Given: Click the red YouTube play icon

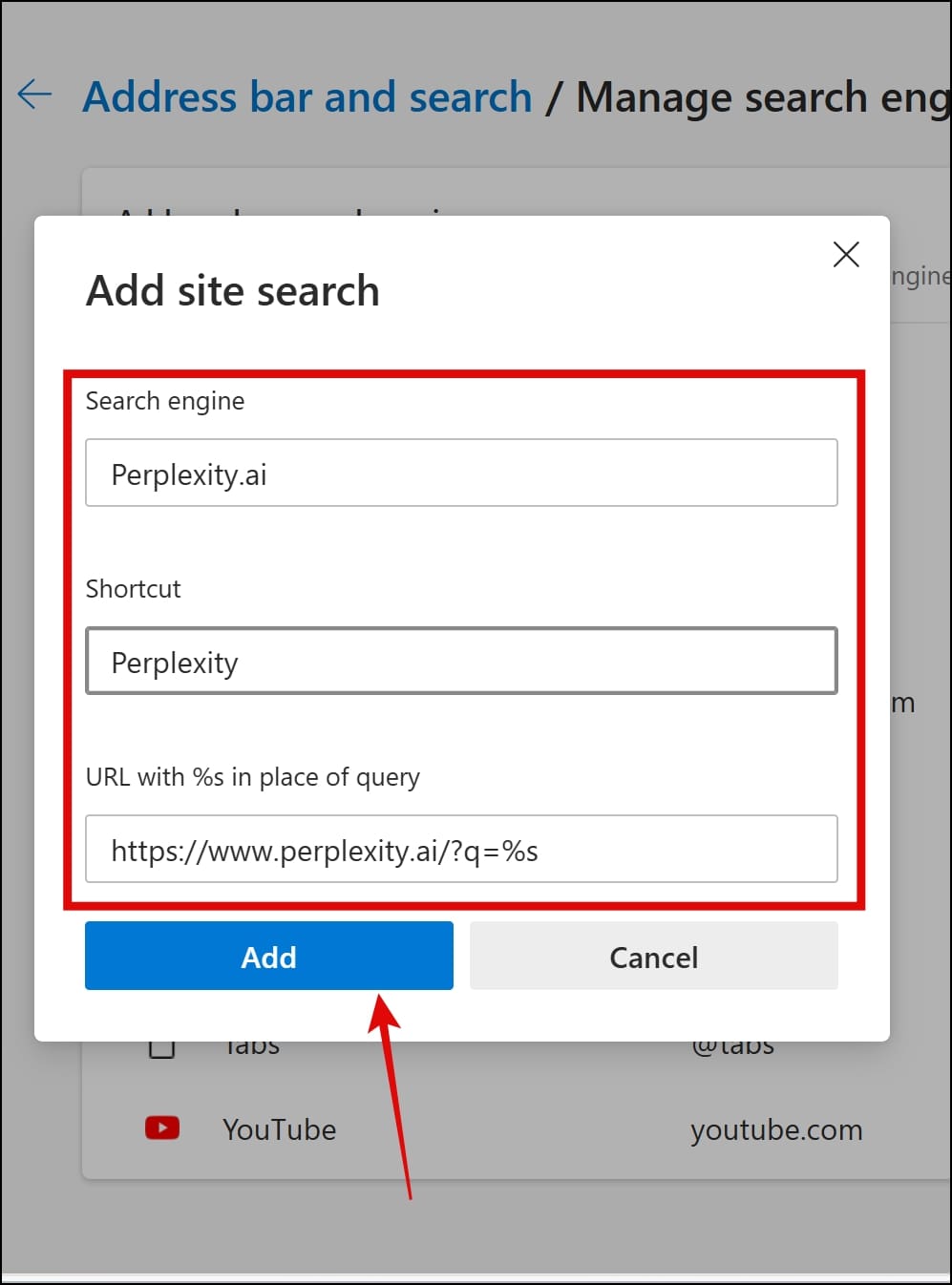Looking at the screenshot, I should pyautogui.click(x=162, y=1128).
